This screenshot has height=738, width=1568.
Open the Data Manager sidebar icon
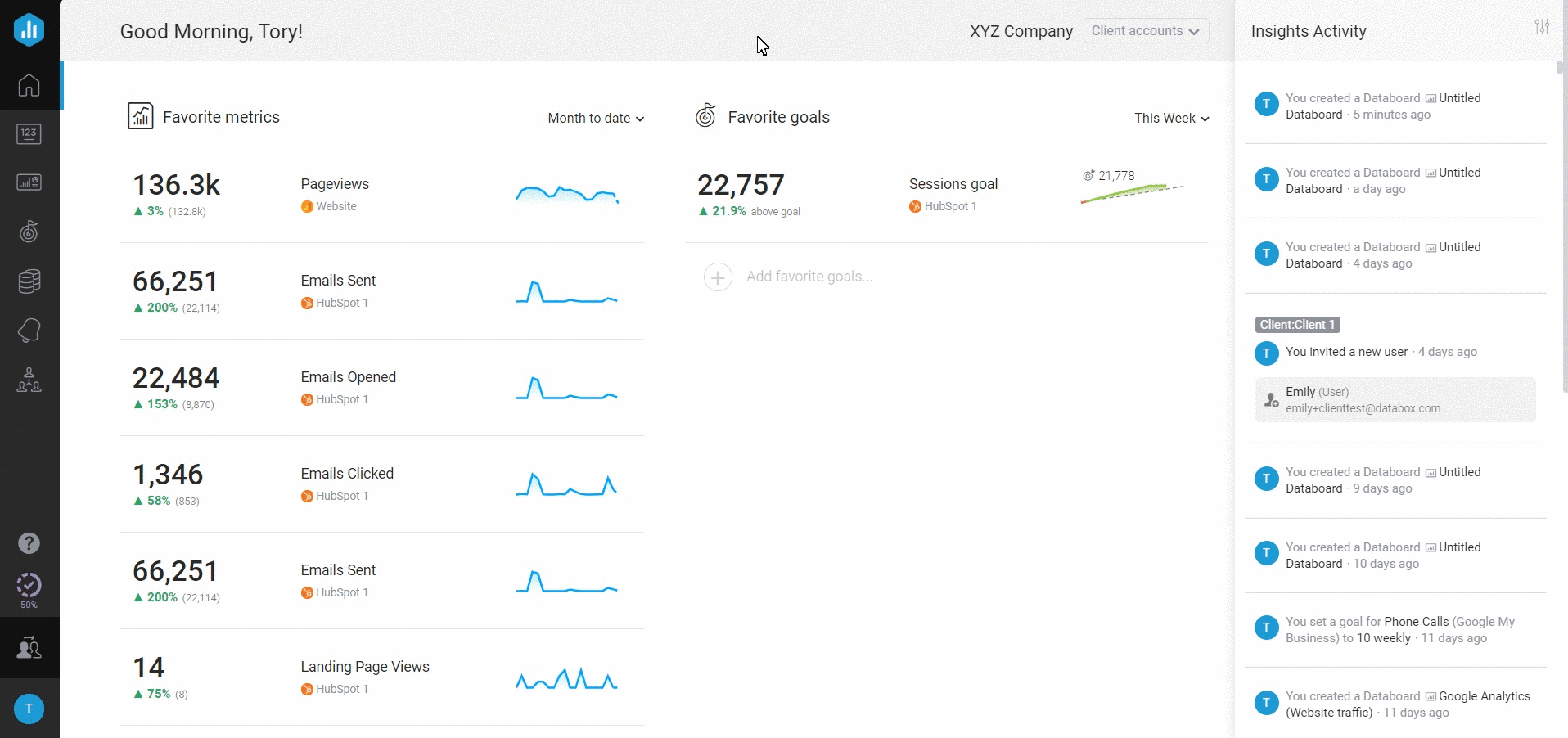point(29,281)
